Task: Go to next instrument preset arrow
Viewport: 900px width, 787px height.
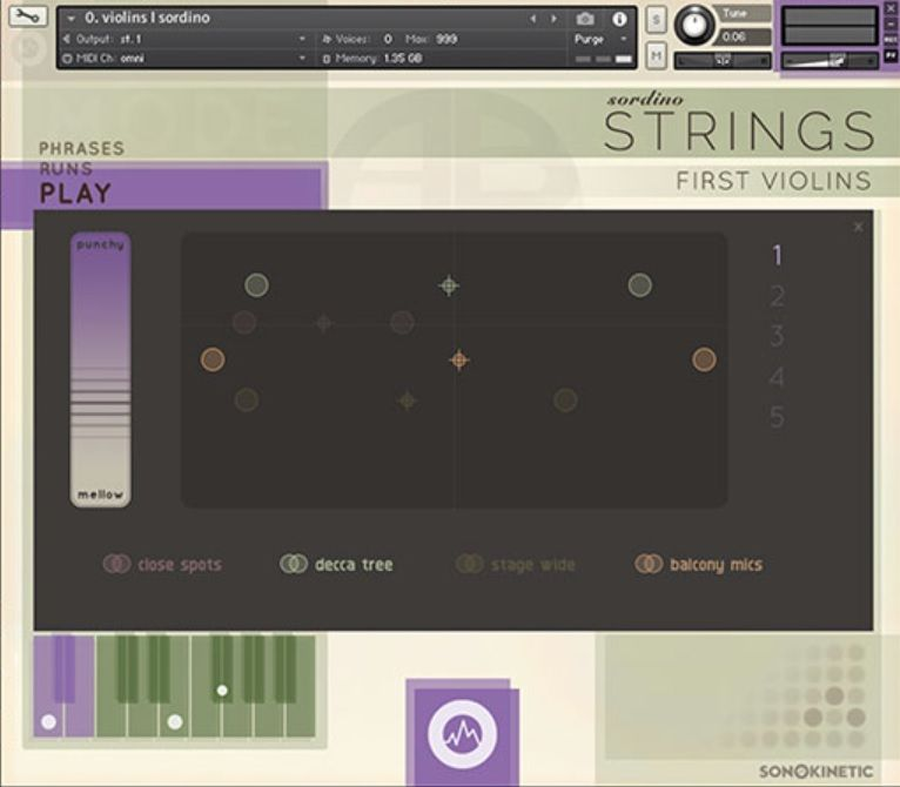Action: coord(554,20)
